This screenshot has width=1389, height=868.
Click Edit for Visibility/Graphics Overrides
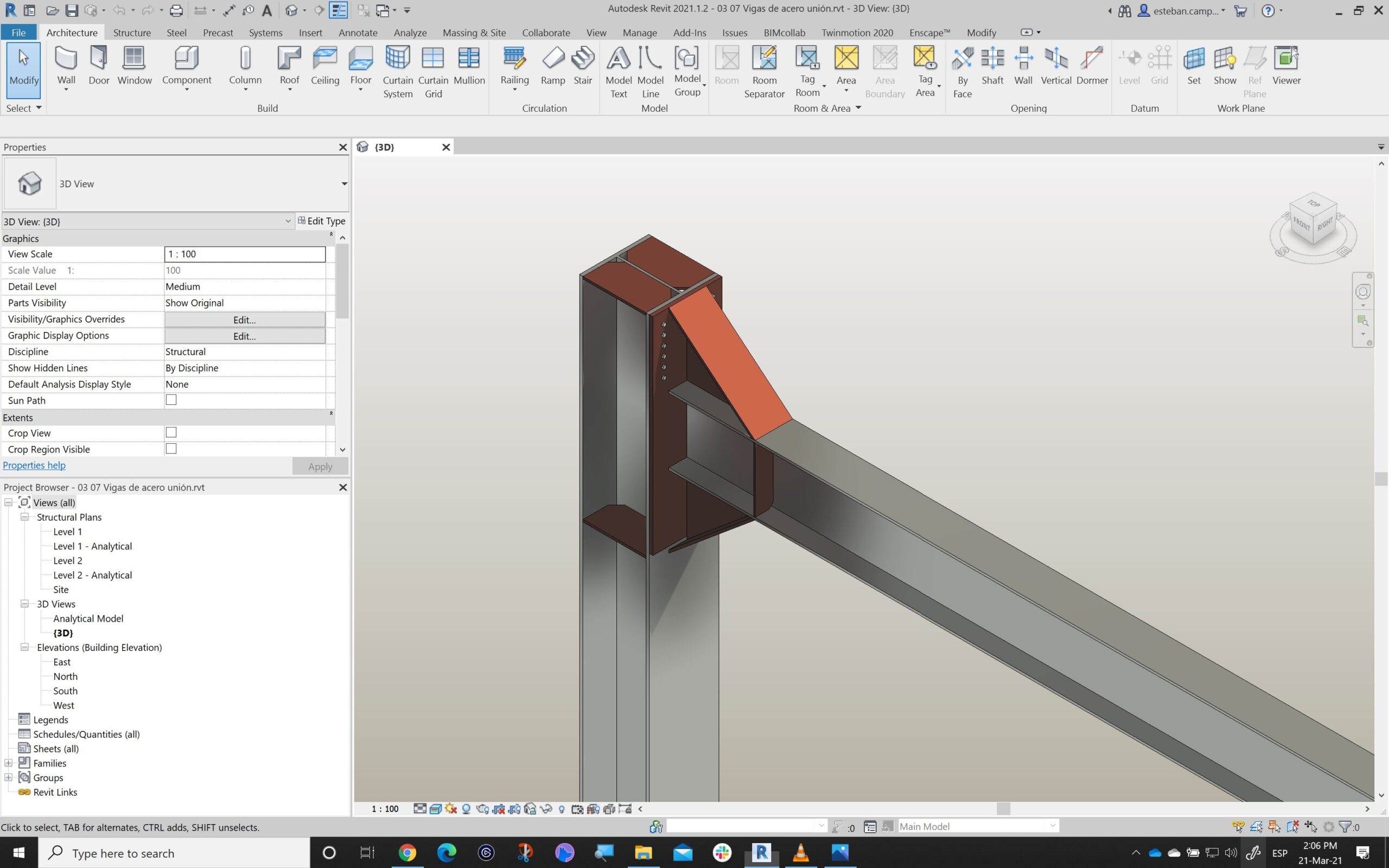[x=245, y=320]
